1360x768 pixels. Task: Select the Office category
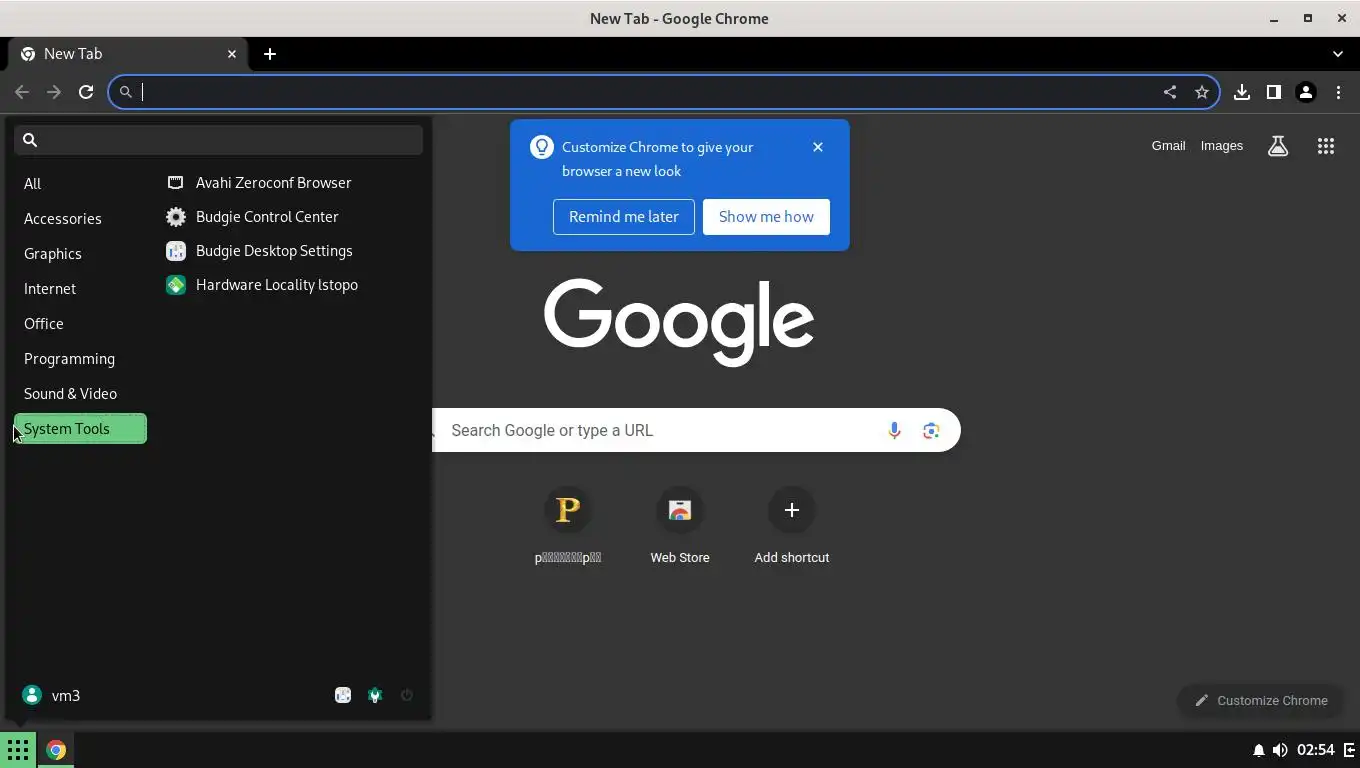[80, 323]
